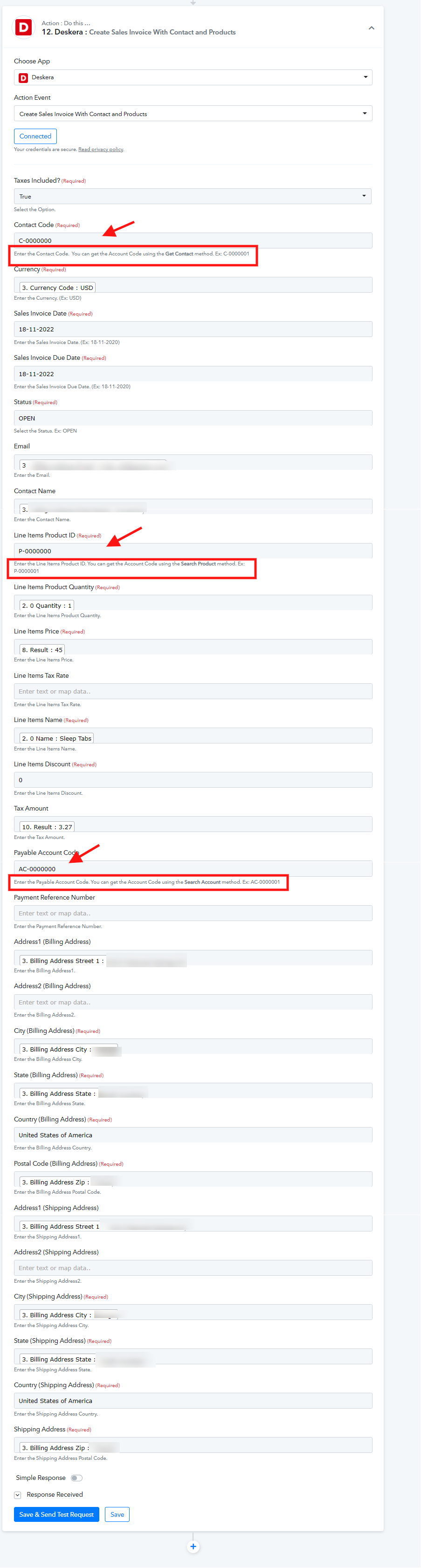This screenshot has height=1568, width=421.
Task: Click the Postal Code Billing Address field
Action: tap(193, 1180)
